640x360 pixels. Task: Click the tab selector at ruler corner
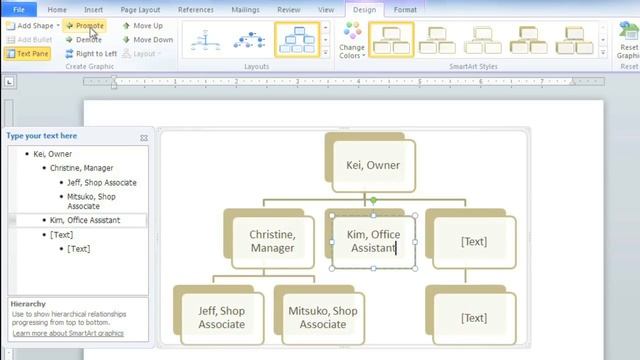pos(9,82)
